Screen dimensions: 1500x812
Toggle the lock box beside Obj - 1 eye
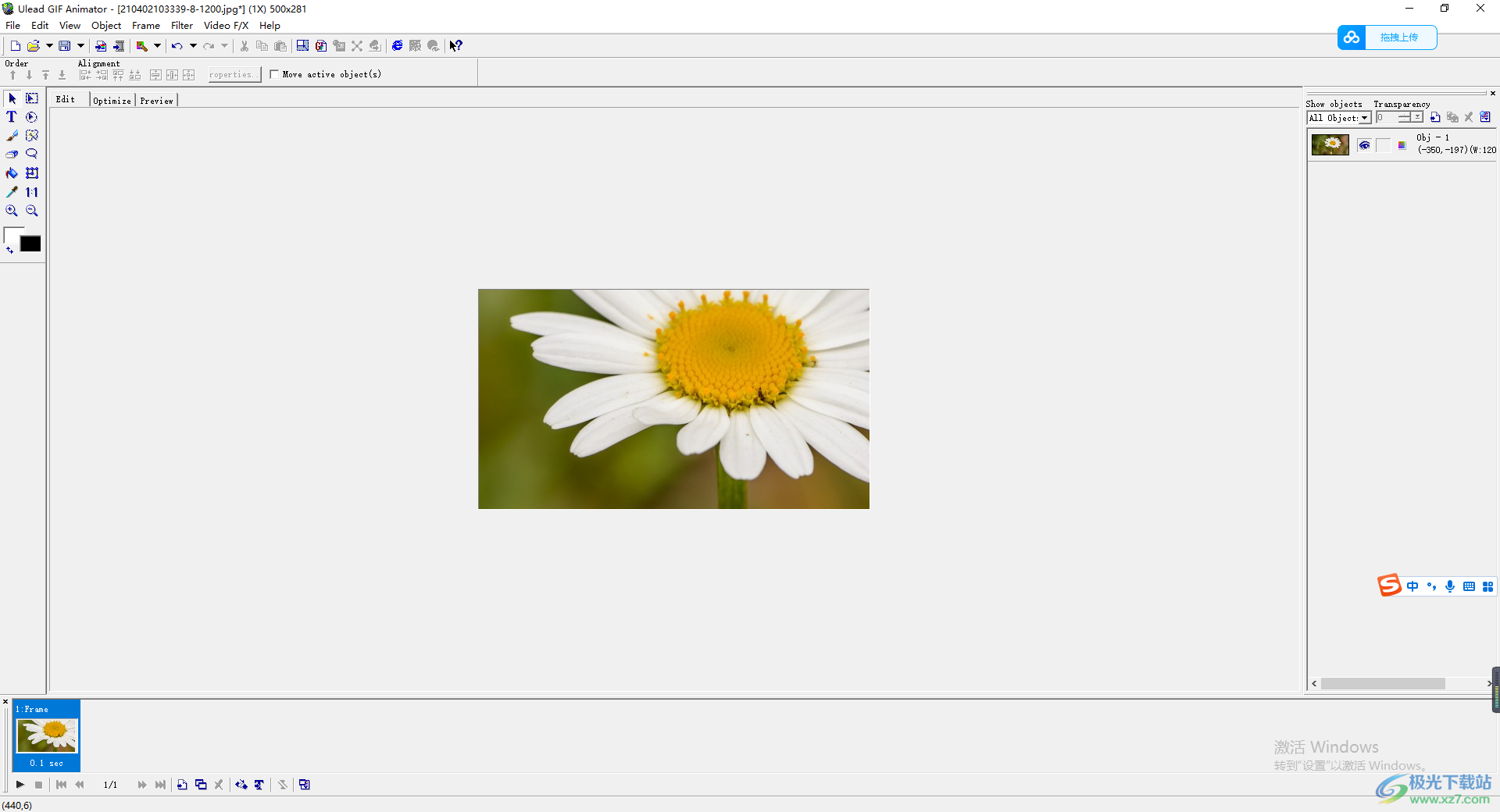click(x=1383, y=145)
